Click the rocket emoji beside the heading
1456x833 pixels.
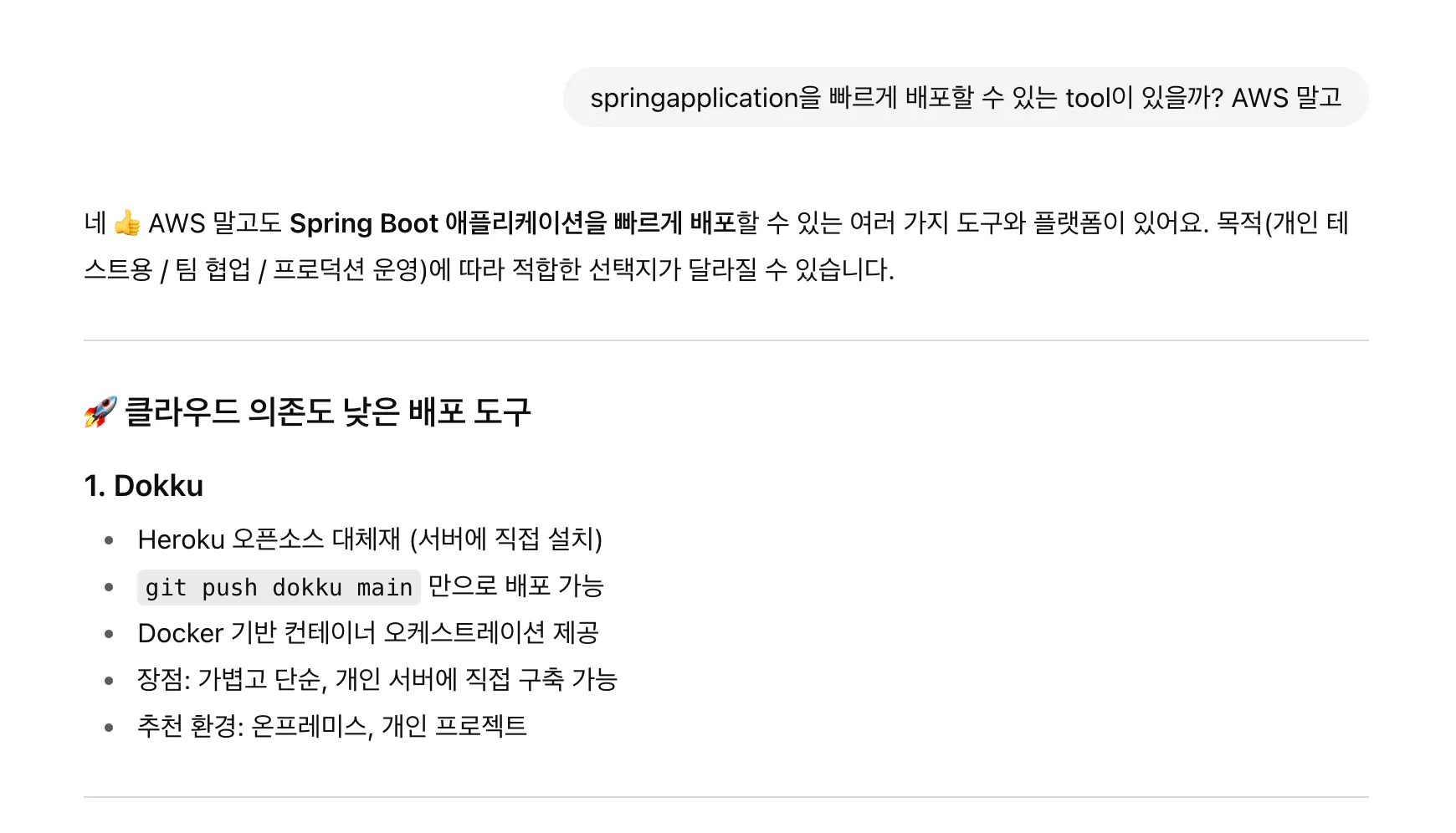click(100, 411)
